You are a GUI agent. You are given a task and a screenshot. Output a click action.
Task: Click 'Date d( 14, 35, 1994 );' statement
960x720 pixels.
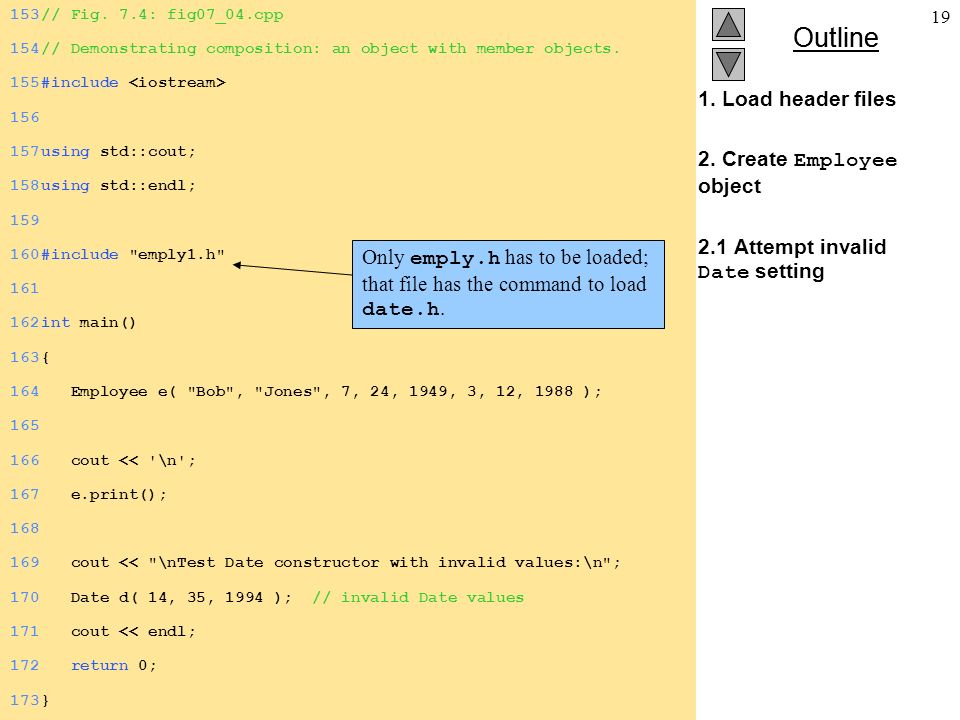pos(181,598)
